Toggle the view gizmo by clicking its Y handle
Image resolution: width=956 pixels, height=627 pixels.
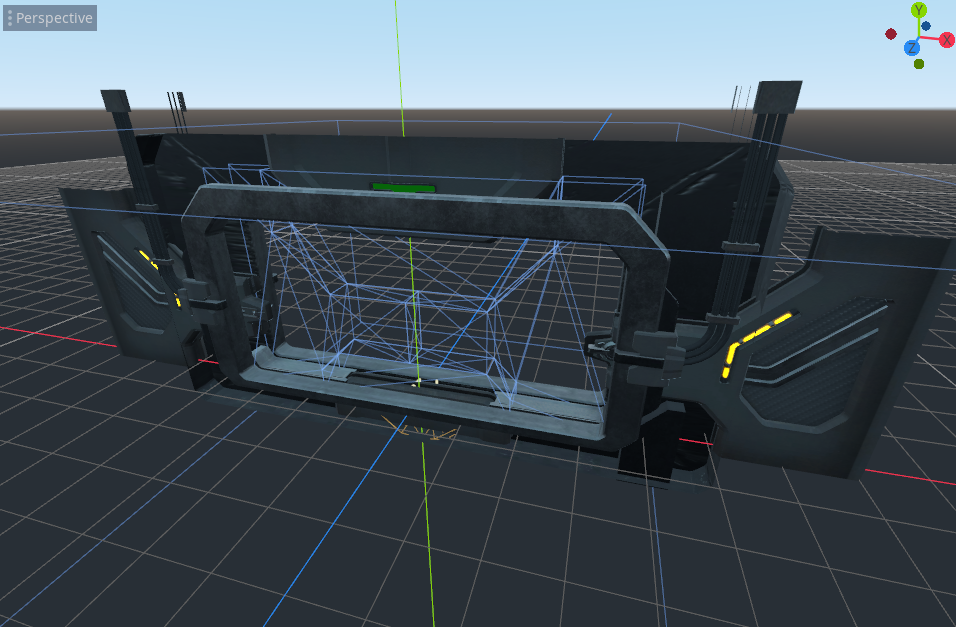[919, 10]
